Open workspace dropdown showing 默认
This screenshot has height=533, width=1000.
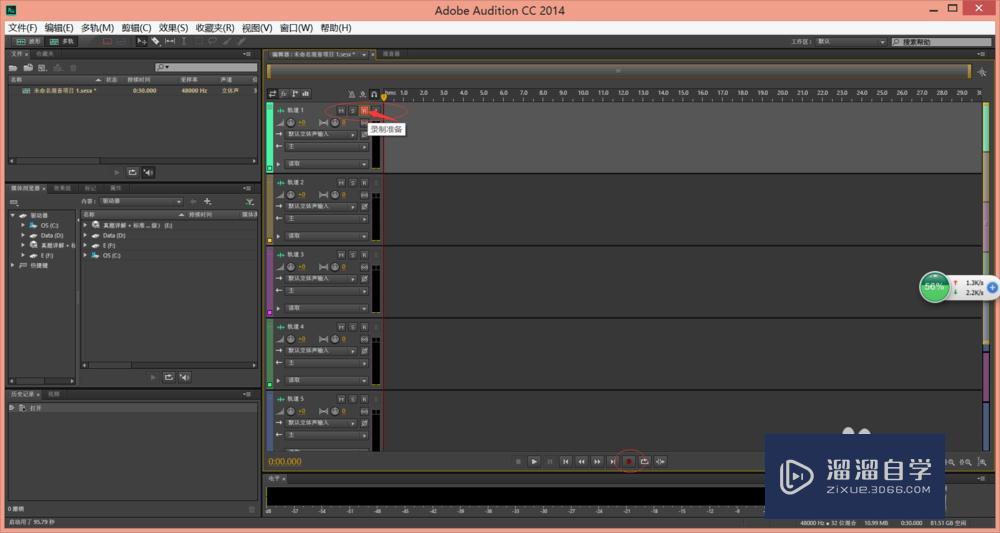pos(851,41)
